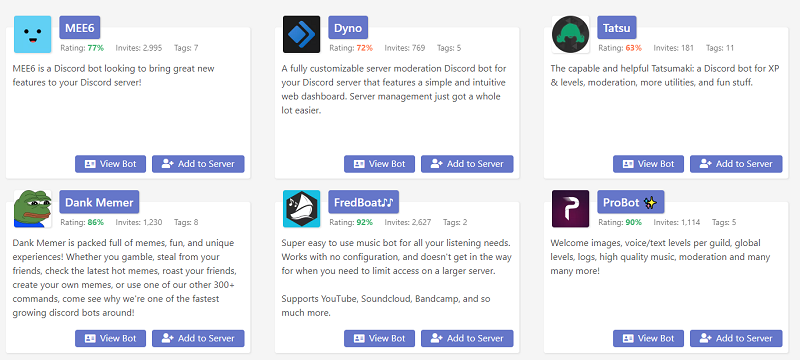Select the Dank Memer Pepe frog avatar
800x360 pixels.
click(33, 209)
